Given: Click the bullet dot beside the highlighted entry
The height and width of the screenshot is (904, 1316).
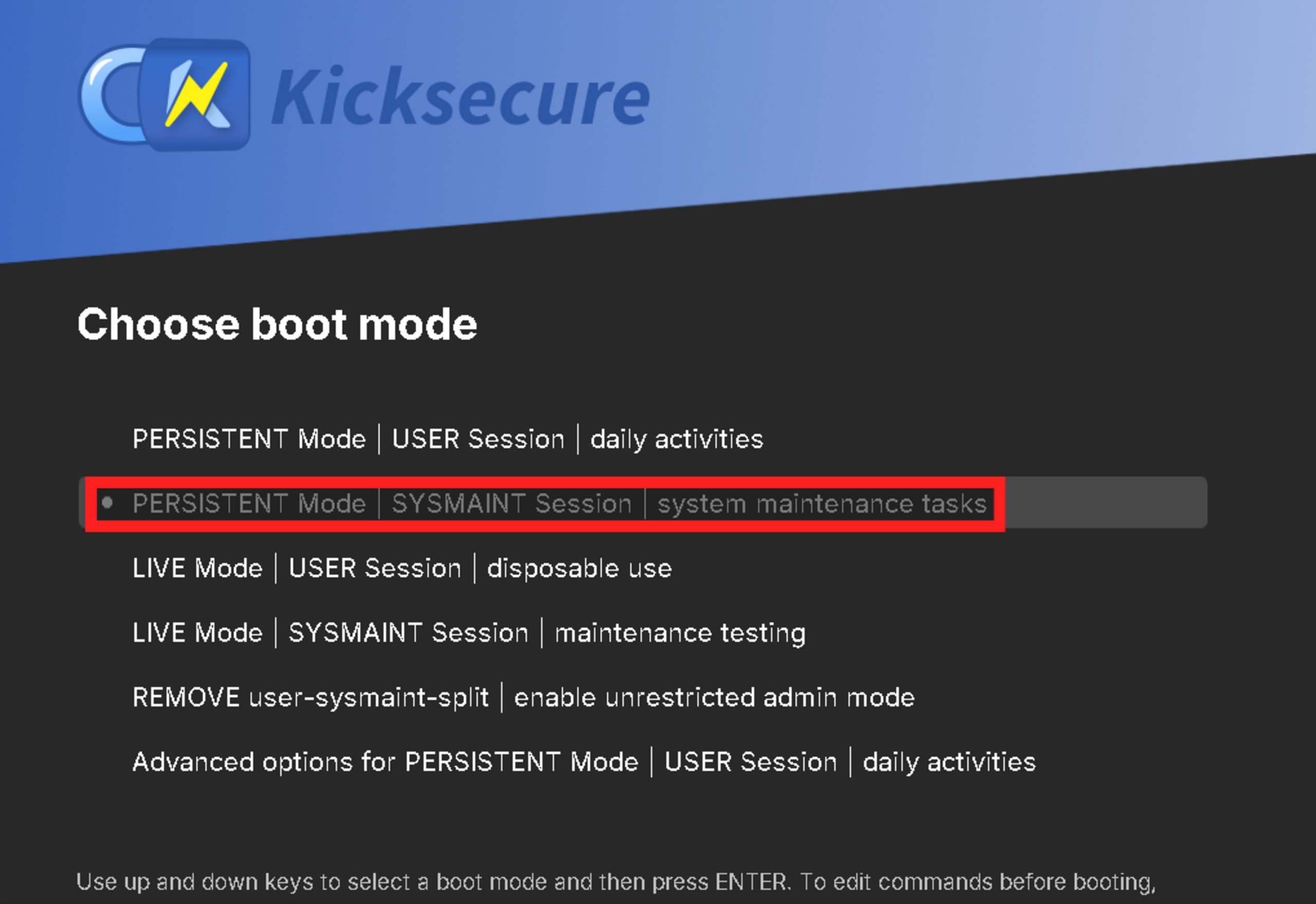Looking at the screenshot, I should pos(107,503).
